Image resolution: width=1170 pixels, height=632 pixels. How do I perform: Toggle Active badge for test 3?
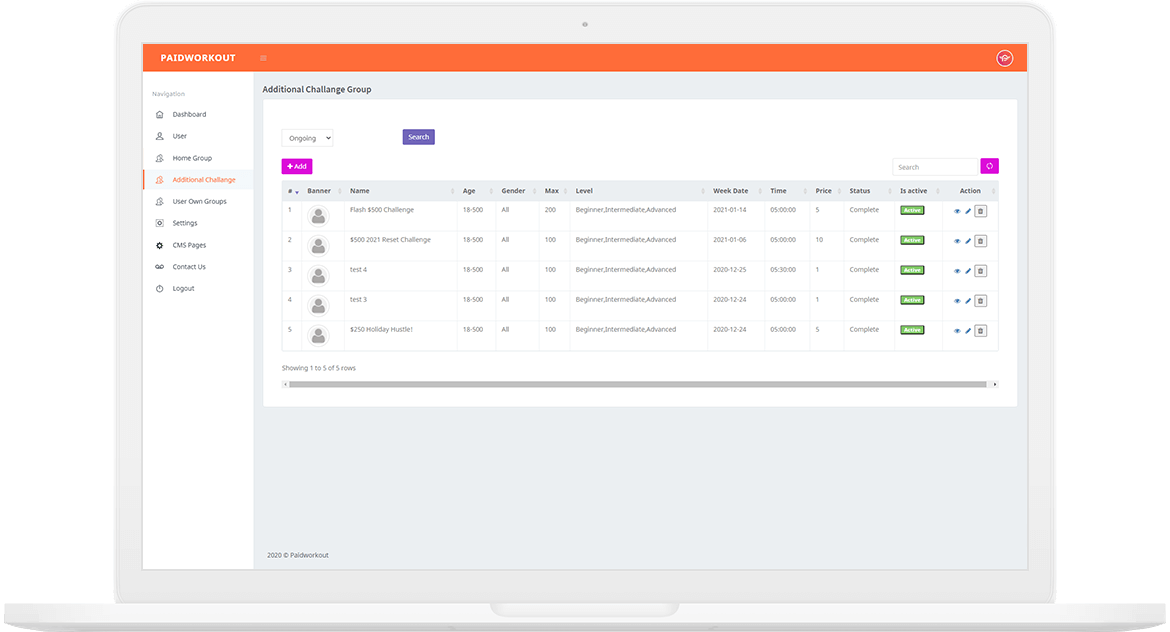point(912,300)
